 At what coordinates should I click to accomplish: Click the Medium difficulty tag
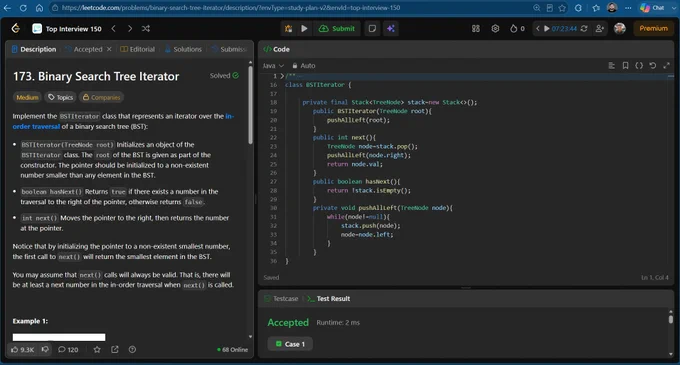(27, 98)
